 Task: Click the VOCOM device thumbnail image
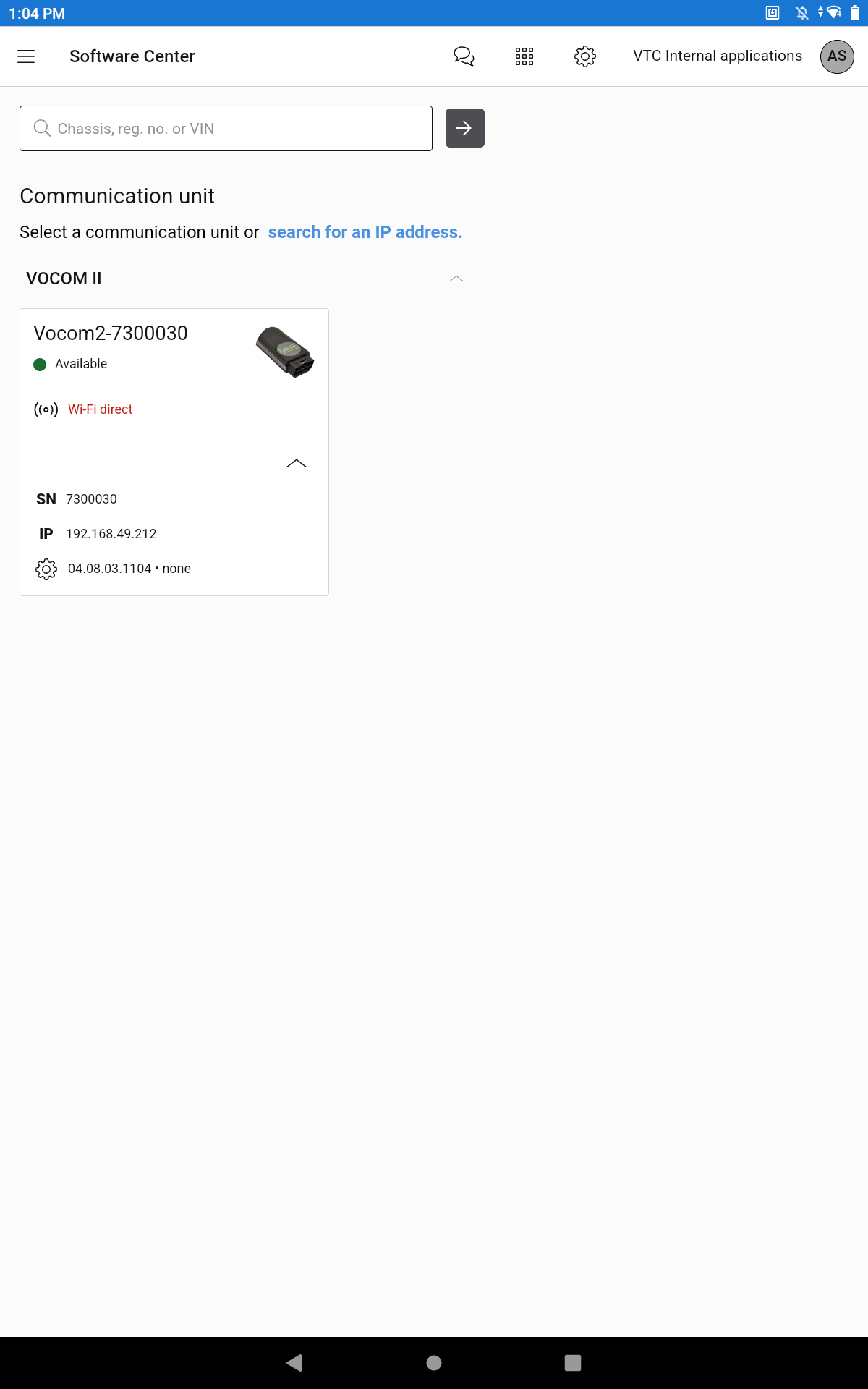[x=286, y=352]
